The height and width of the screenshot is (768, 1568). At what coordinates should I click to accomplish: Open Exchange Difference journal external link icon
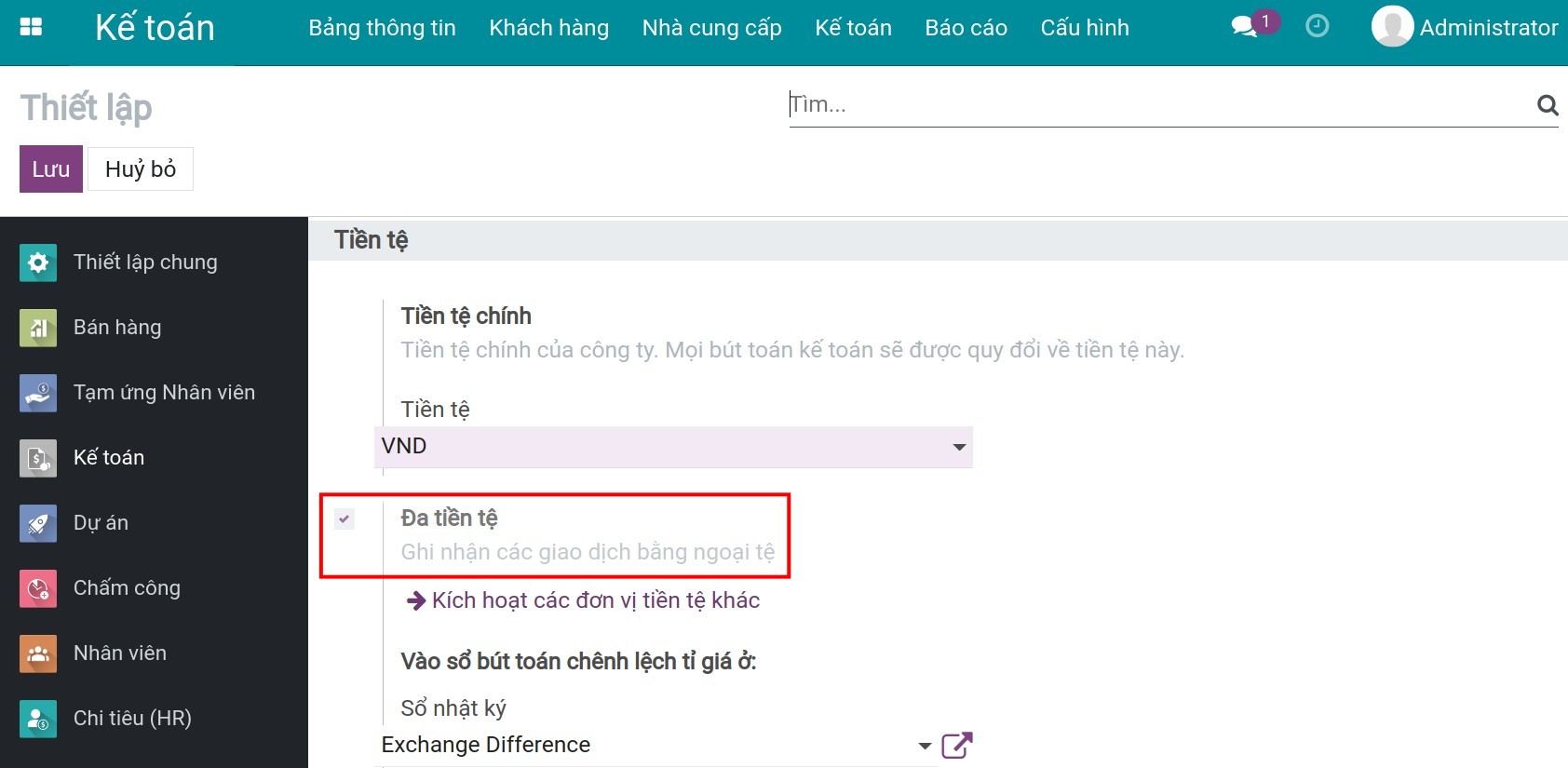957,745
